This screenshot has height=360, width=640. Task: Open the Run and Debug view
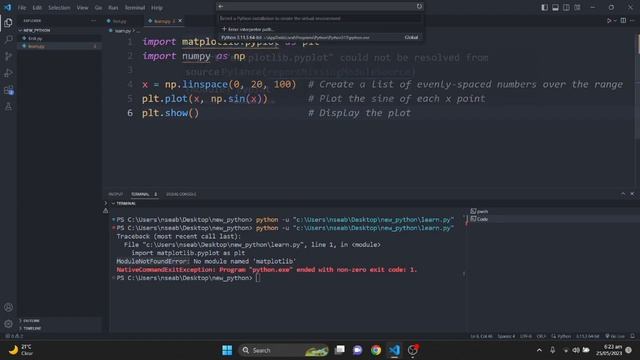coord(8,73)
